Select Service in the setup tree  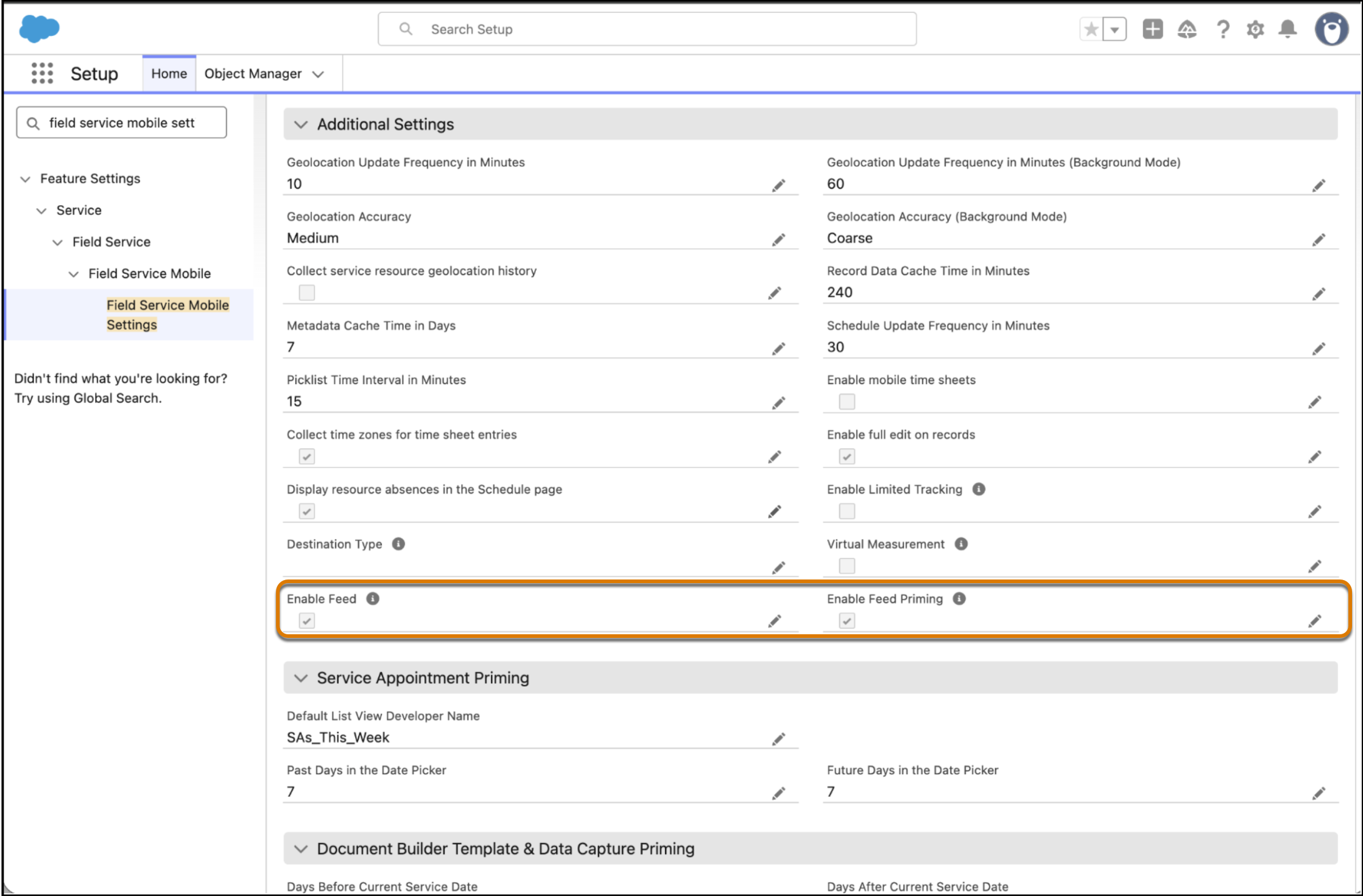click(79, 210)
